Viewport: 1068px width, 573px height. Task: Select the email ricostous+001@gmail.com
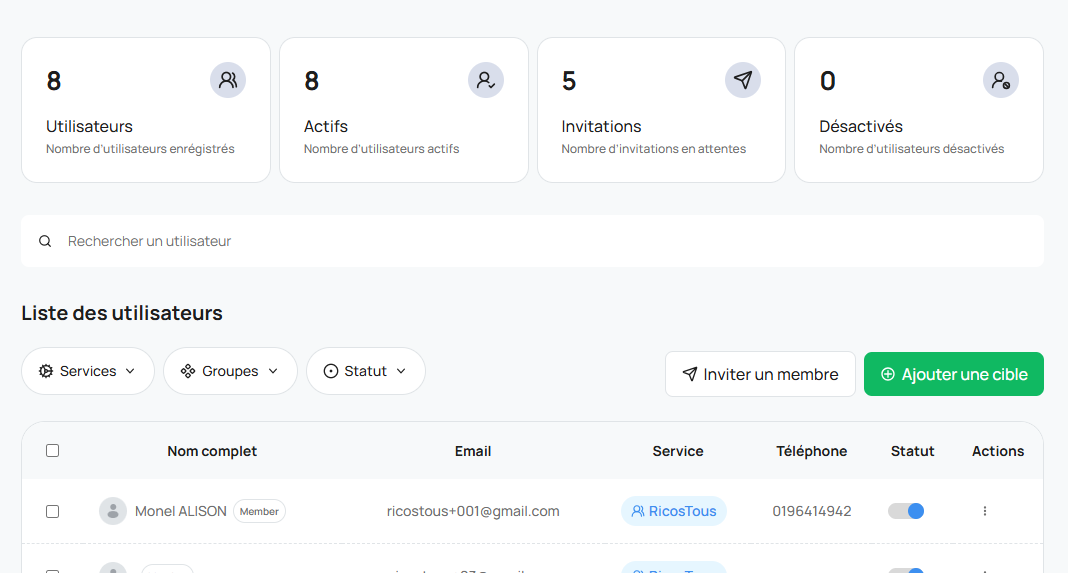tap(473, 511)
